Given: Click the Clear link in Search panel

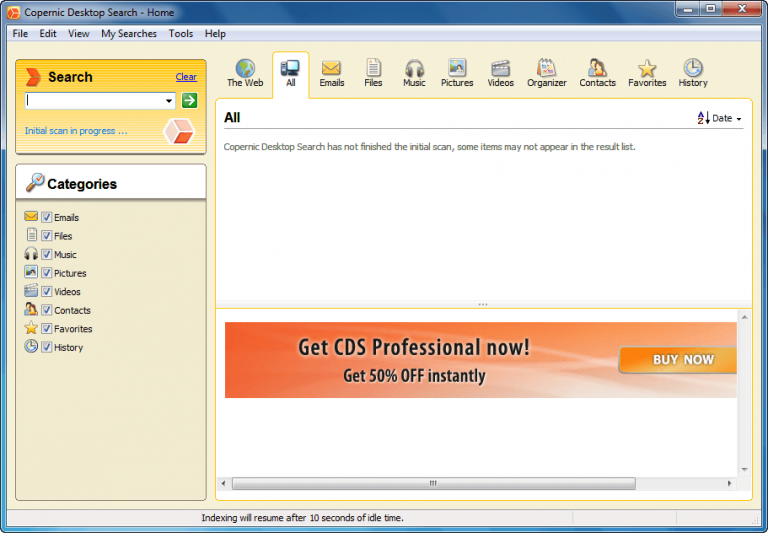Looking at the screenshot, I should (186, 77).
